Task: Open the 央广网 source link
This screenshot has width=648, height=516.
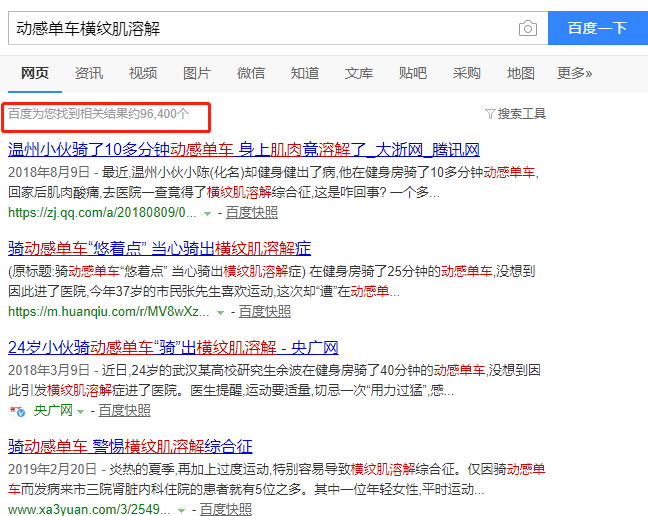Action: pyautogui.click(x=53, y=410)
